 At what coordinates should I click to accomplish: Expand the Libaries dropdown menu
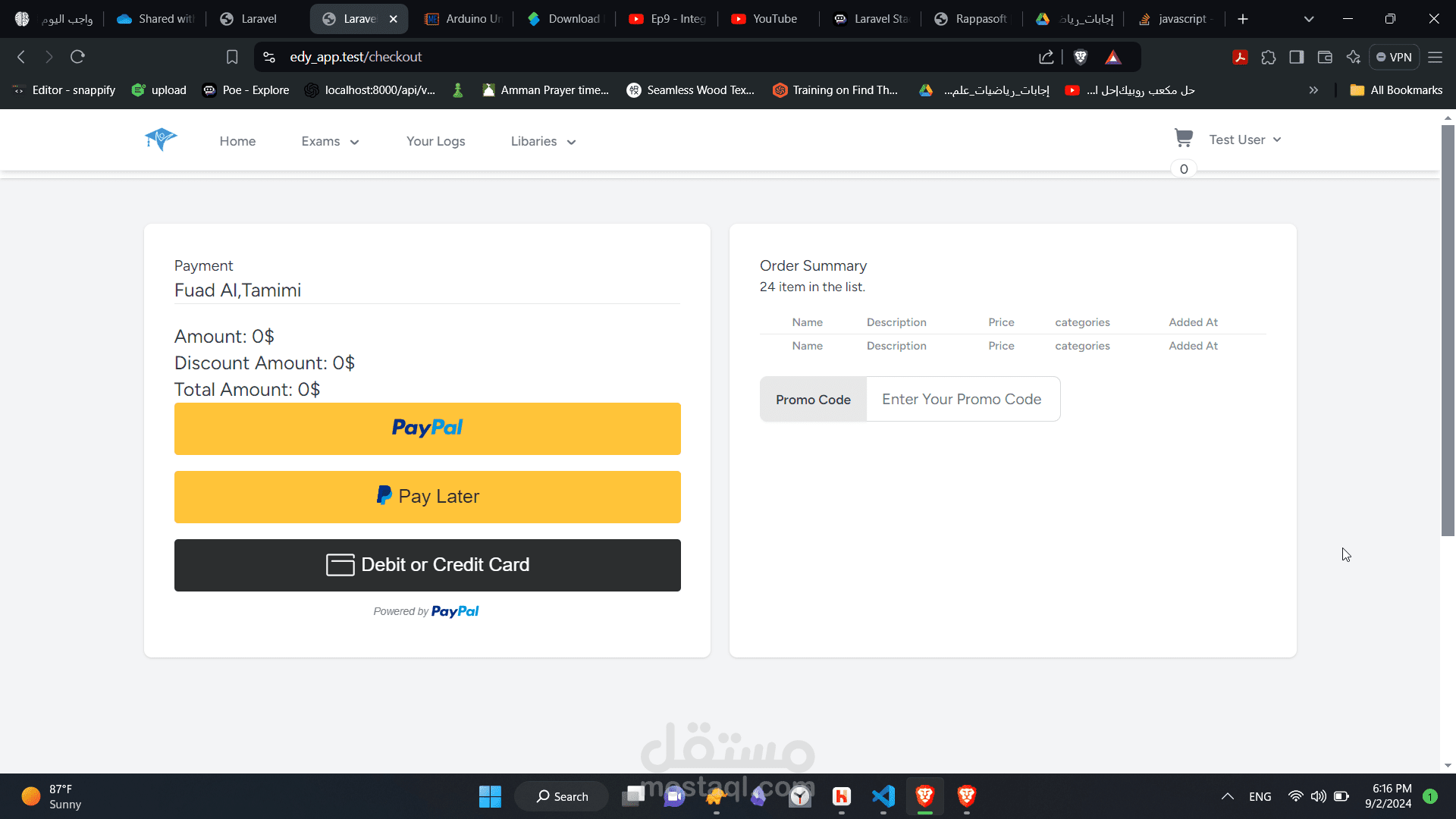point(543,141)
